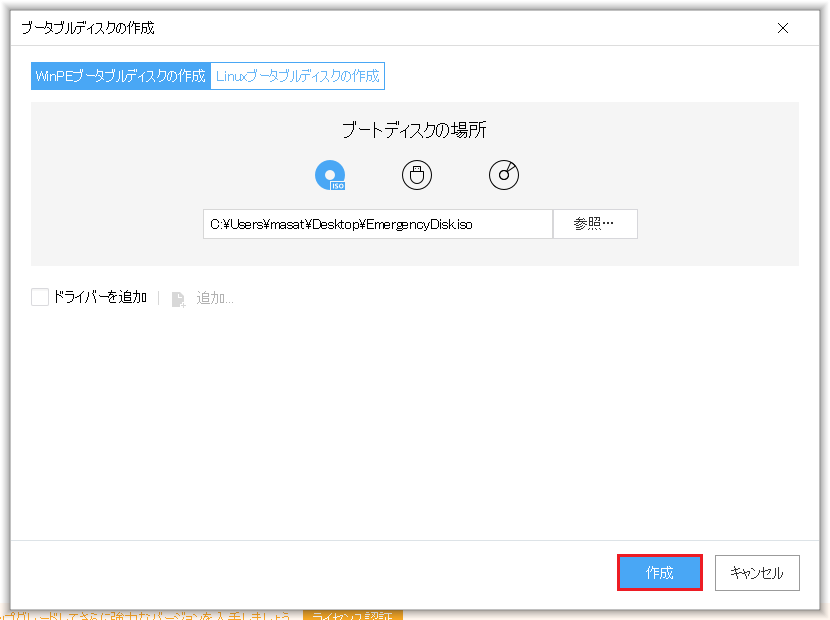Click the 作成 button to create disk
The image size is (830, 620).
pos(659,572)
